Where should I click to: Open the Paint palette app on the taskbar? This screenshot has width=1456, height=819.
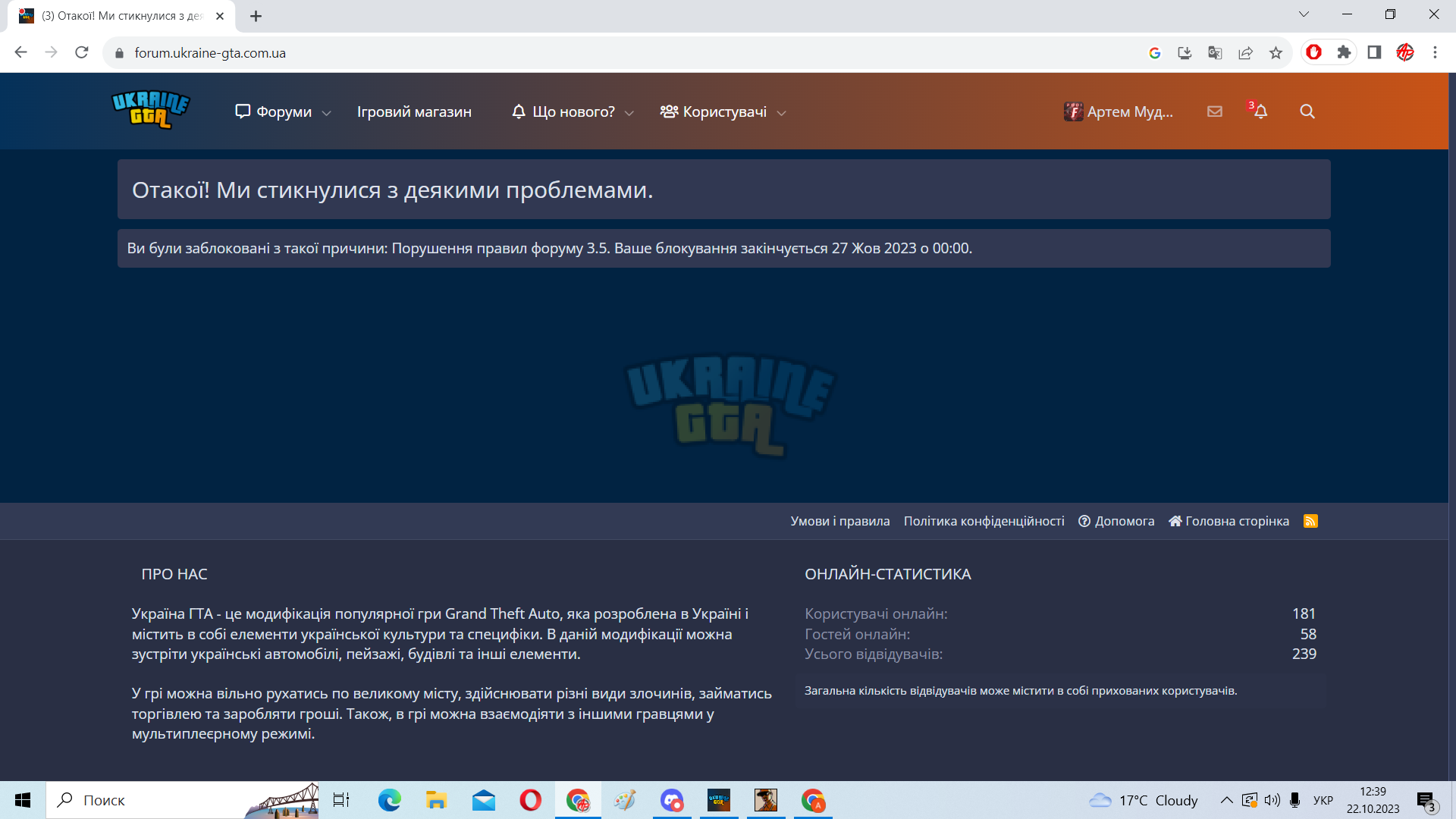(625, 800)
